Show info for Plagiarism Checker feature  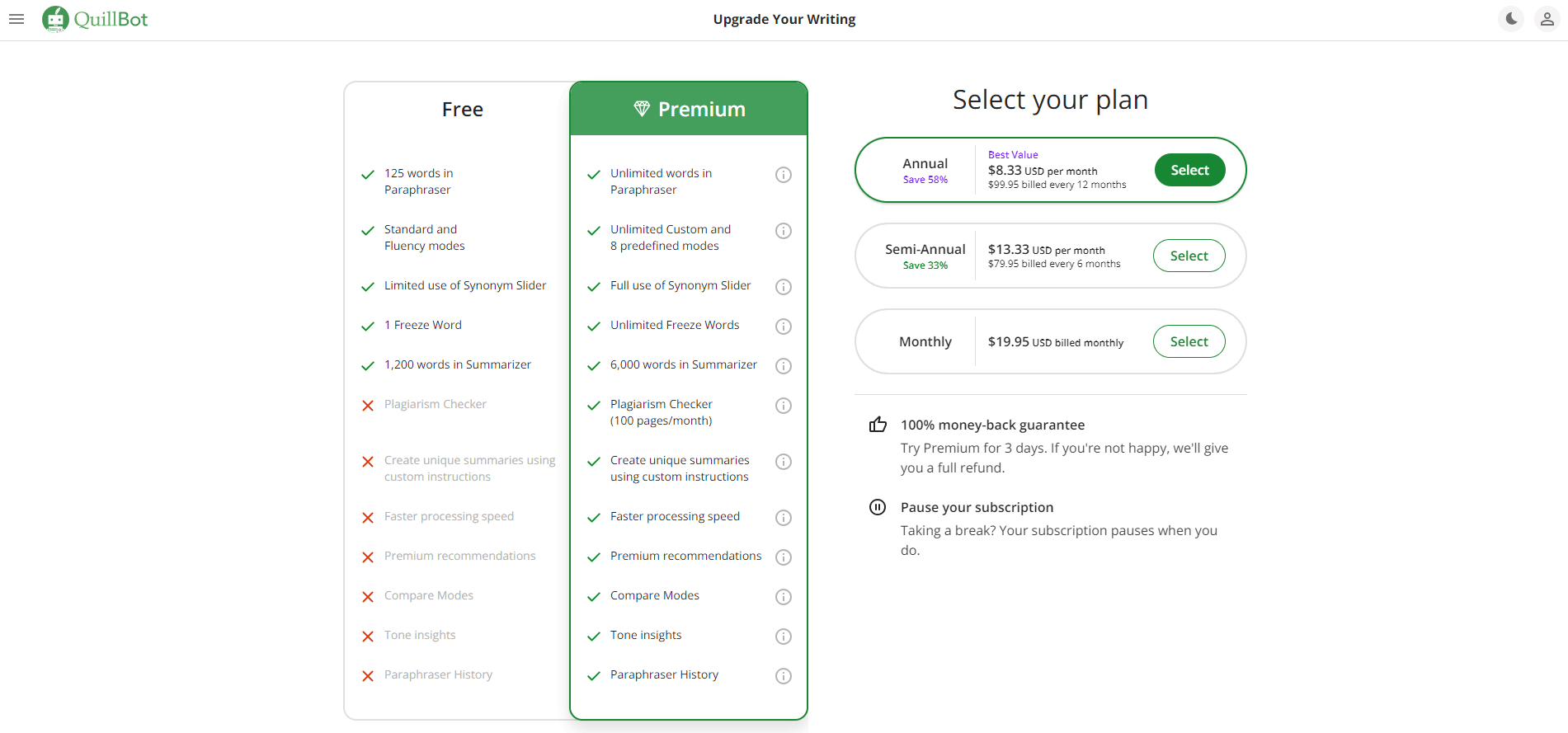pyautogui.click(x=784, y=406)
